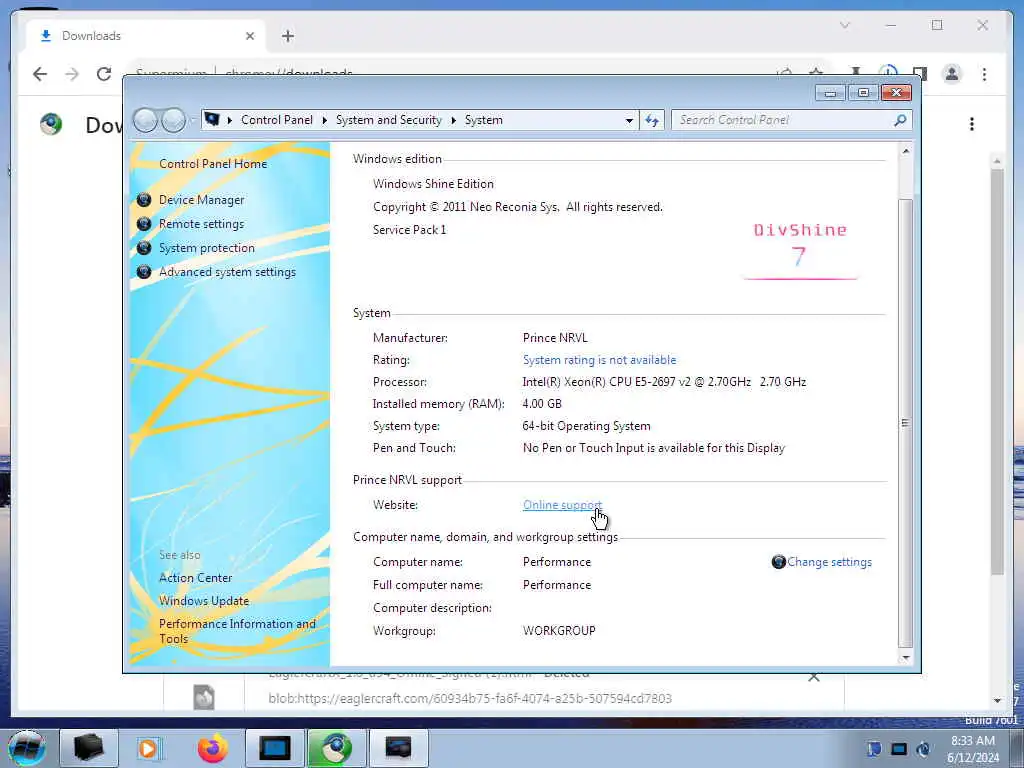Expand the address bar history dropdown
Viewport: 1024px width, 768px height.
coord(629,120)
